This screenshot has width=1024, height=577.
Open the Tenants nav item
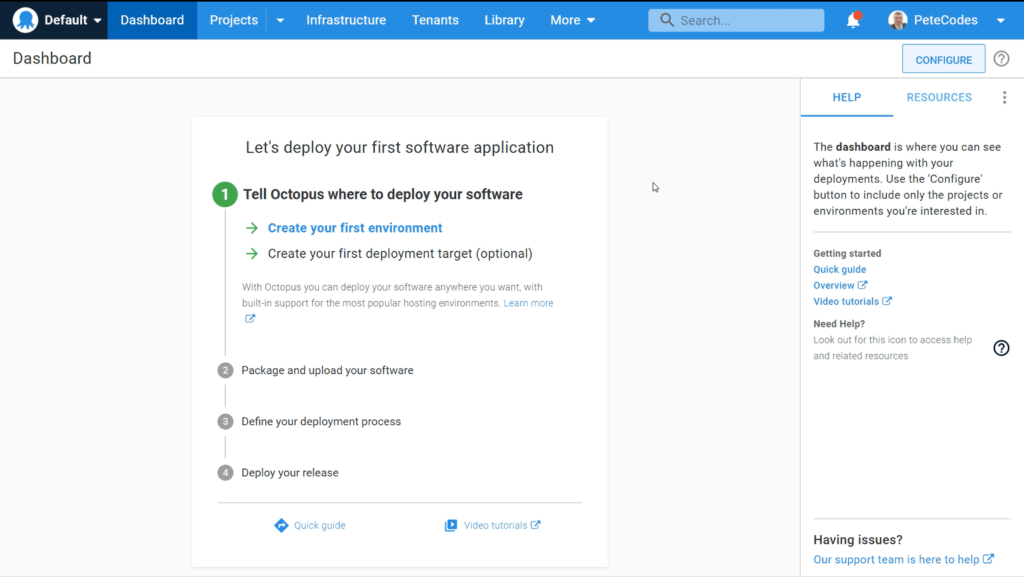pos(435,20)
